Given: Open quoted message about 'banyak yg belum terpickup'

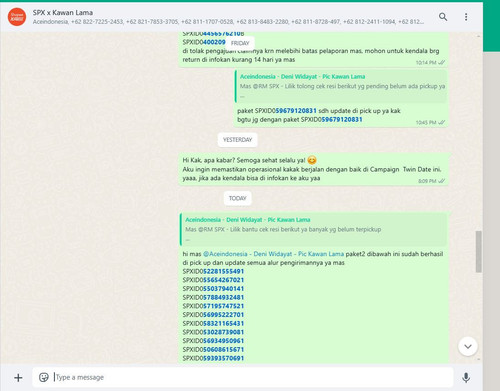Looking at the screenshot, I should [x=313, y=229].
